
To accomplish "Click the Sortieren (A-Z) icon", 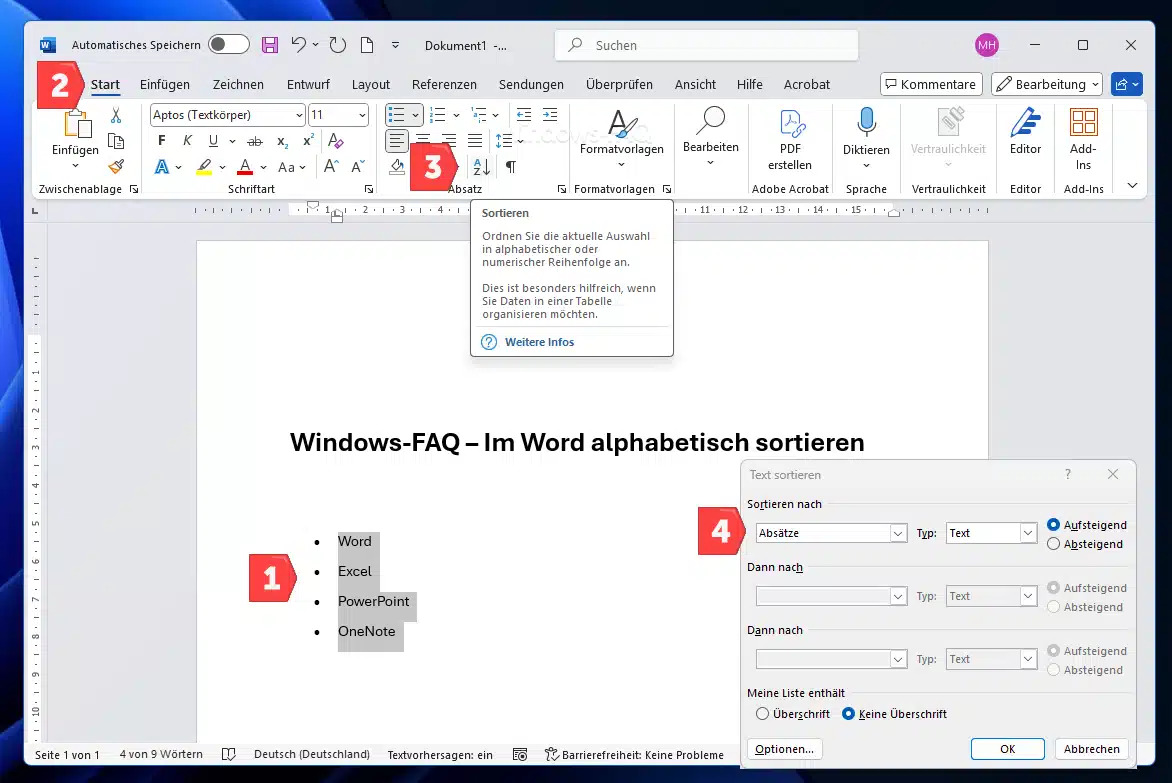I will [x=481, y=167].
